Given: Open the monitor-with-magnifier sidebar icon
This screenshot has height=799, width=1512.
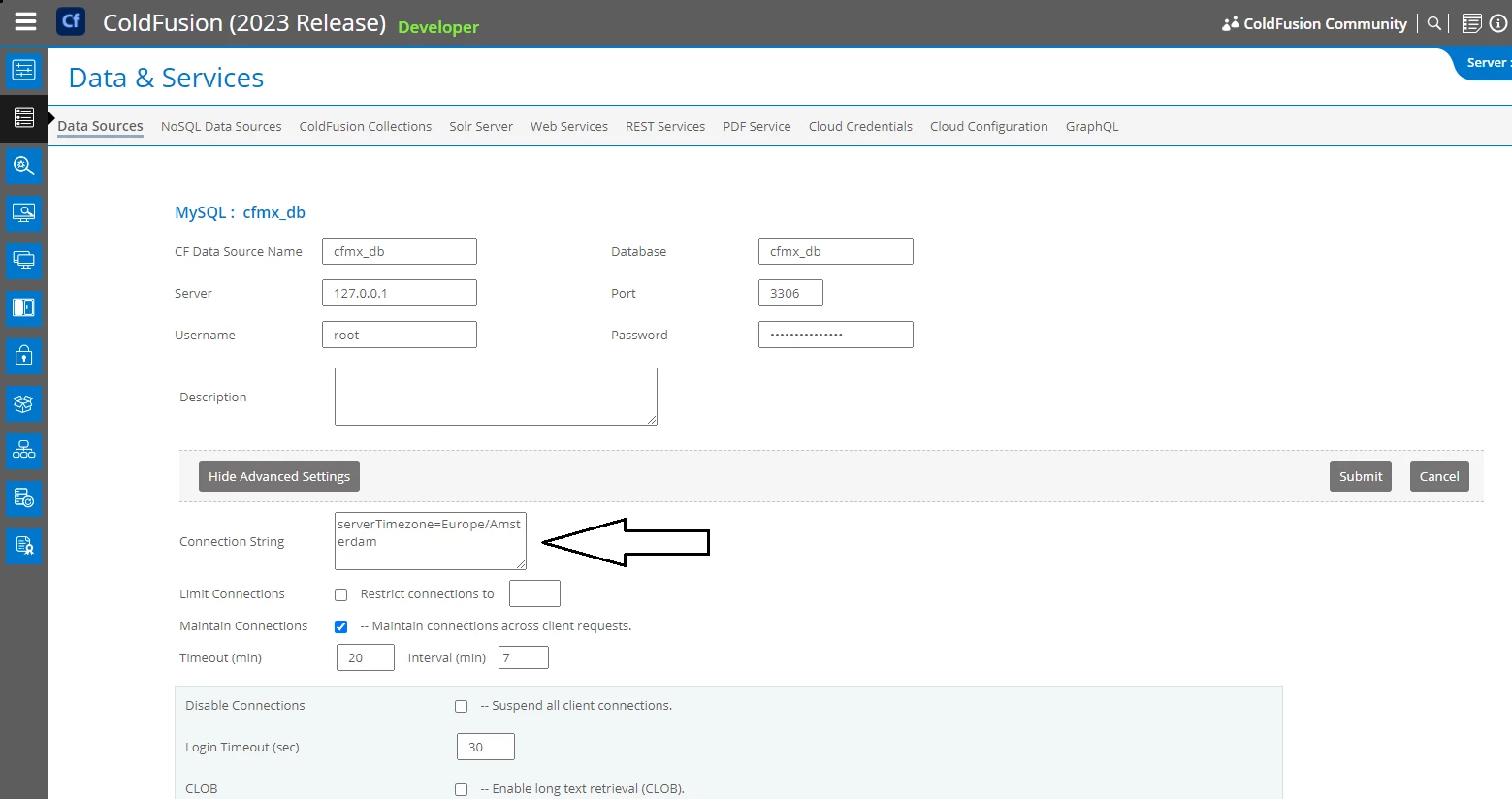Looking at the screenshot, I should click(x=23, y=212).
